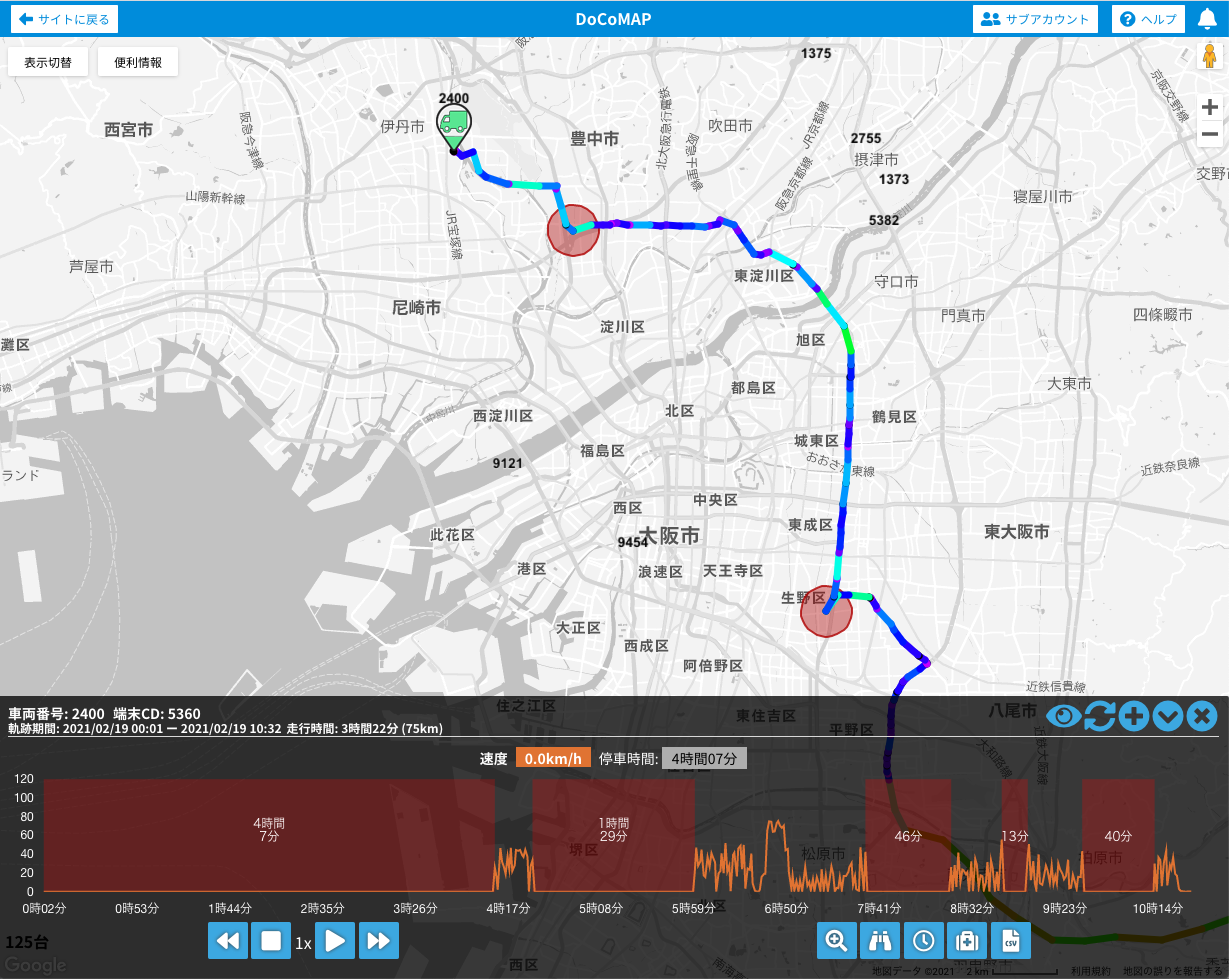Click the binoculars search button

coord(880,940)
